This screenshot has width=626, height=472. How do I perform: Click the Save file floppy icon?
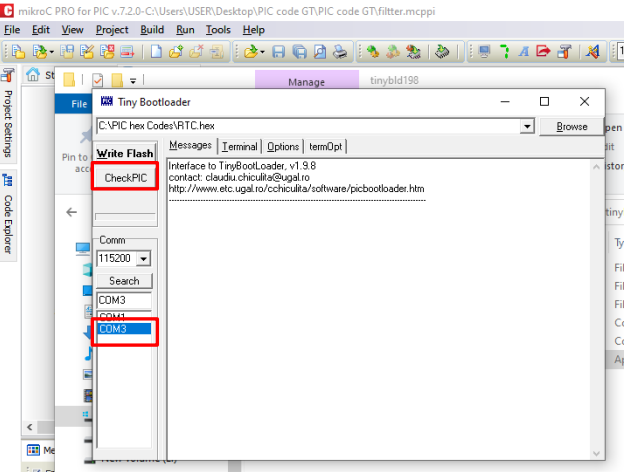pos(279,51)
